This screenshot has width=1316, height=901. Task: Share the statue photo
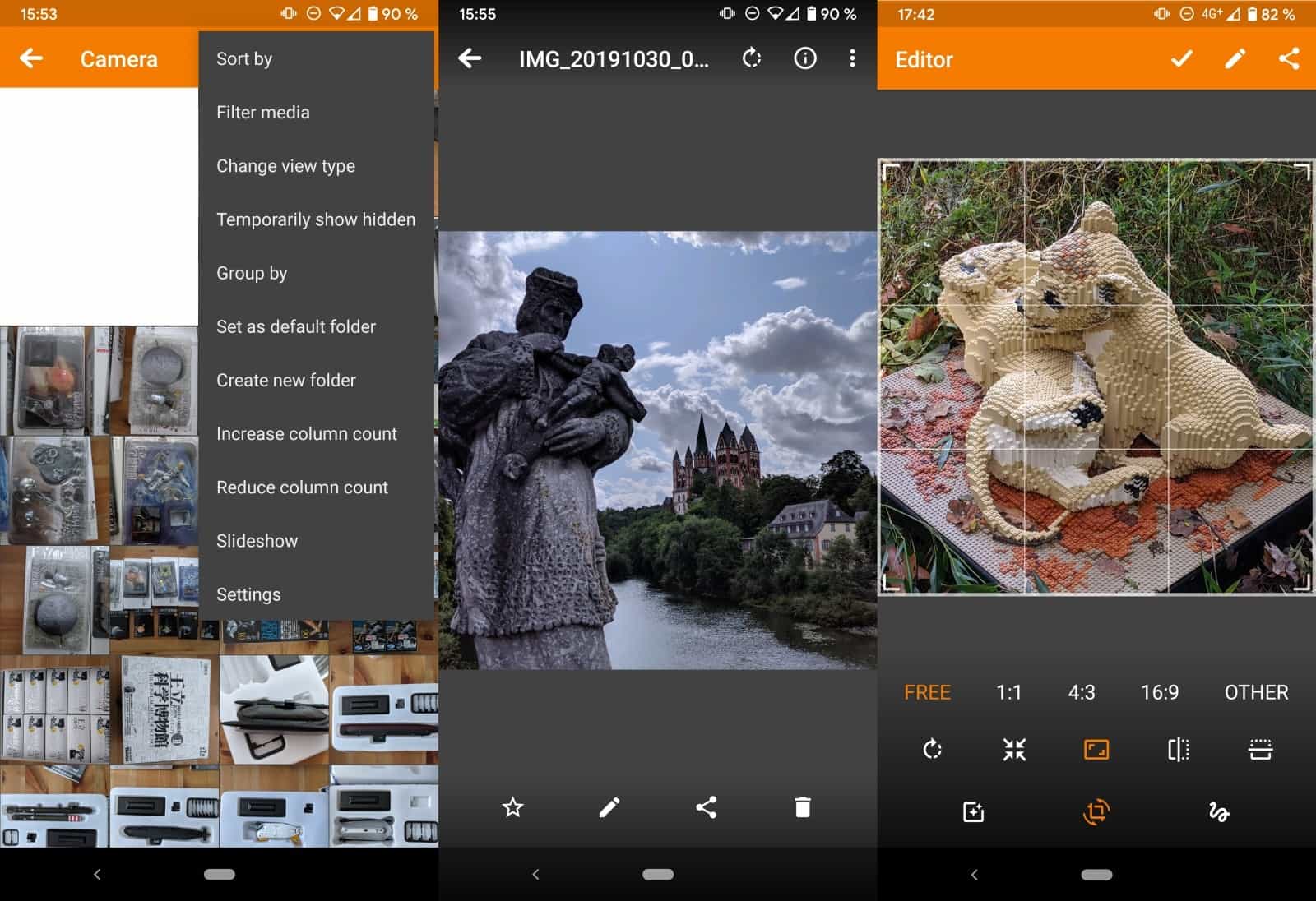coord(707,807)
